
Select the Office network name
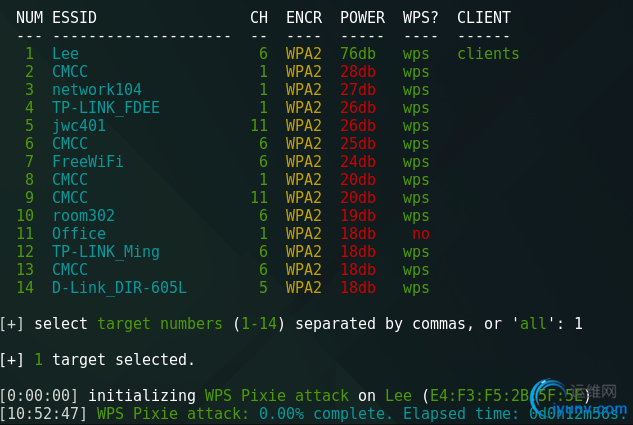click(79, 233)
